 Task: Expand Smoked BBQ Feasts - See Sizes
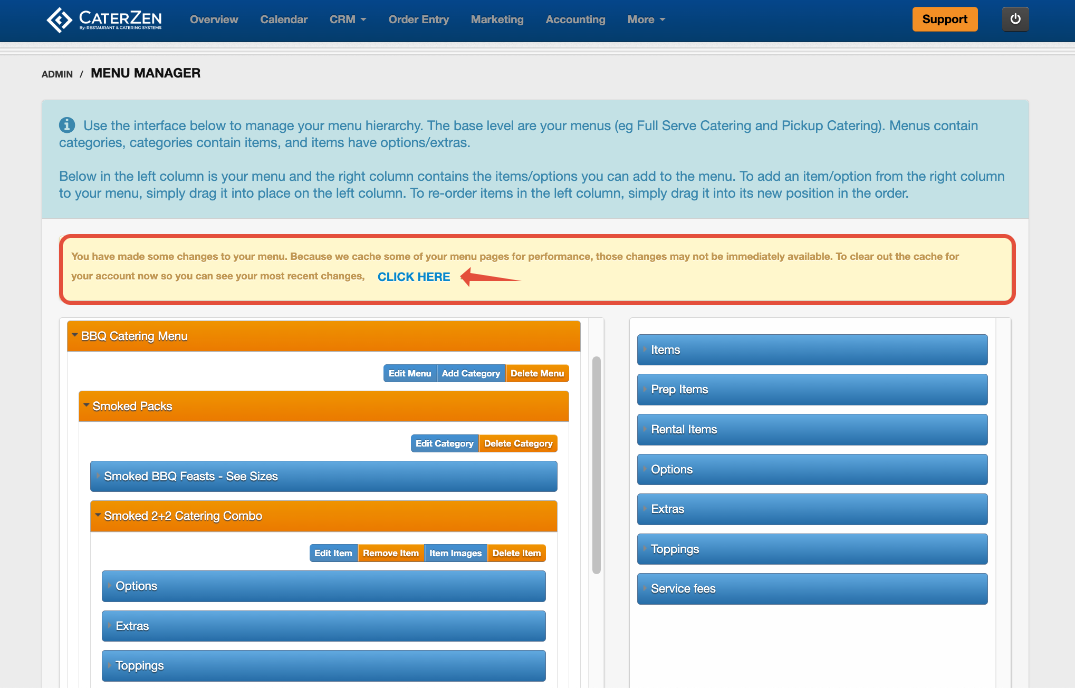[324, 476]
